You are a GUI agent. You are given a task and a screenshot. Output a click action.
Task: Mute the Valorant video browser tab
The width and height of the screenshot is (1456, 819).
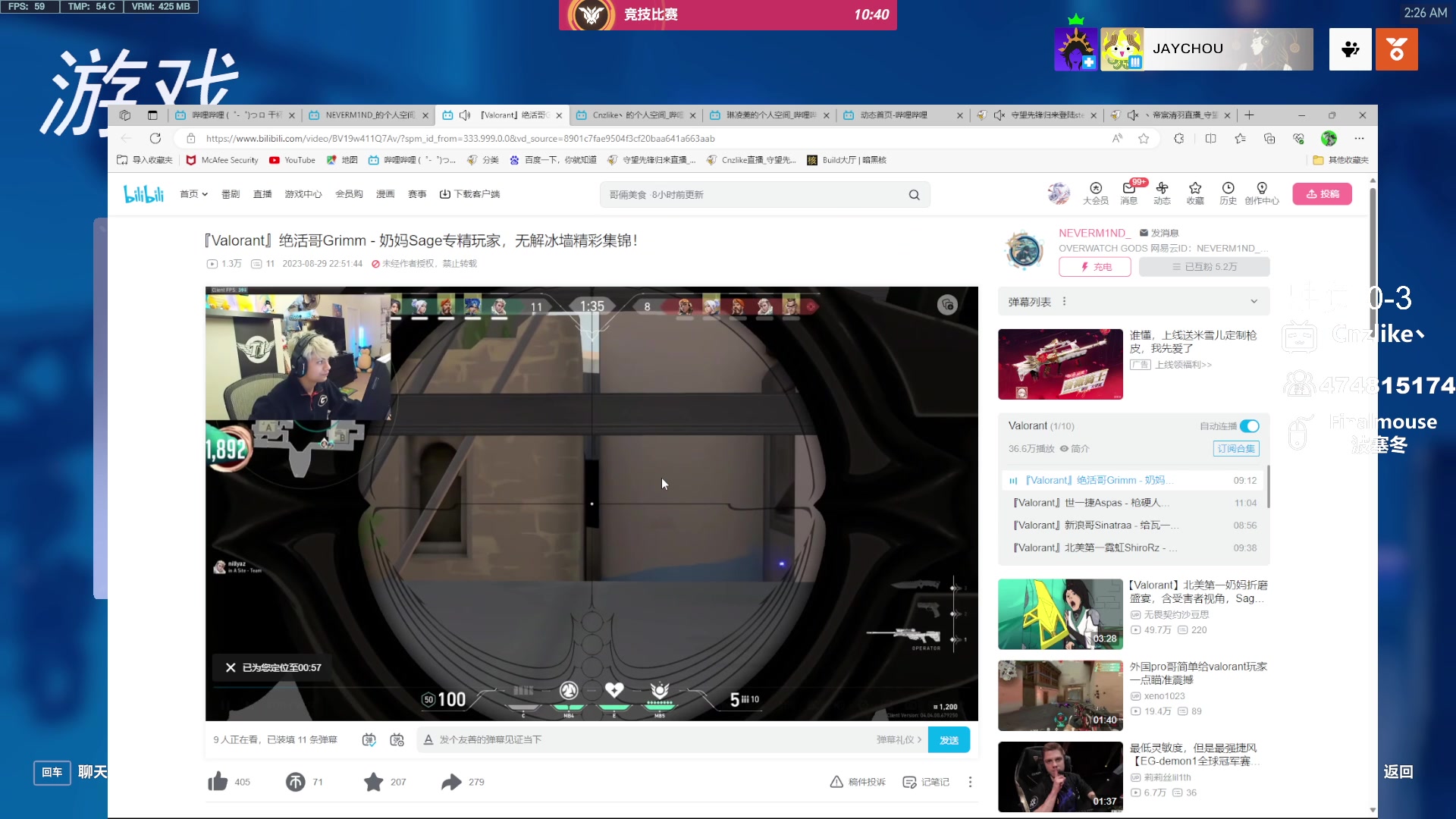465,115
